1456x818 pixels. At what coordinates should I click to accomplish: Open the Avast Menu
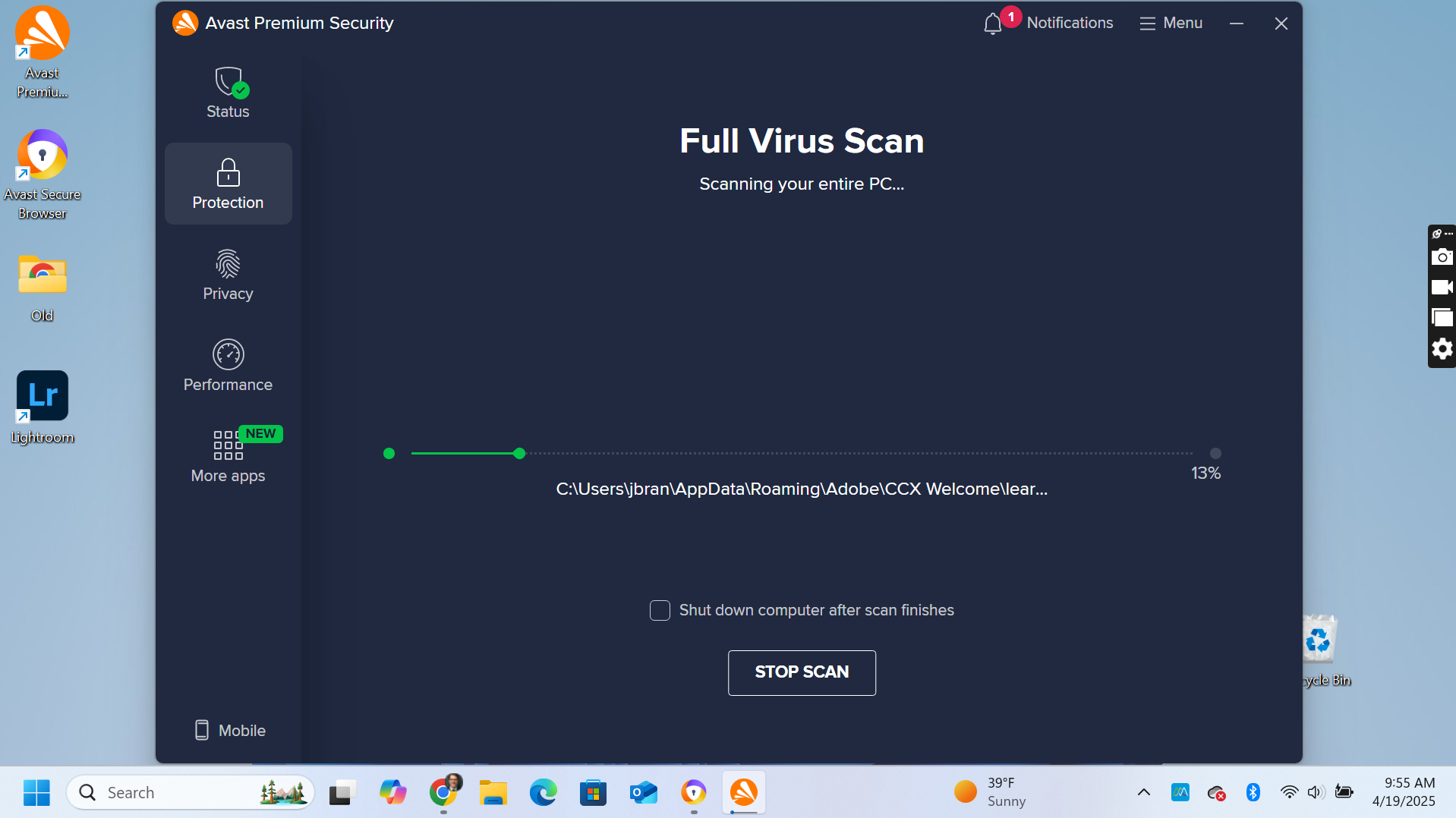coord(1171,23)
